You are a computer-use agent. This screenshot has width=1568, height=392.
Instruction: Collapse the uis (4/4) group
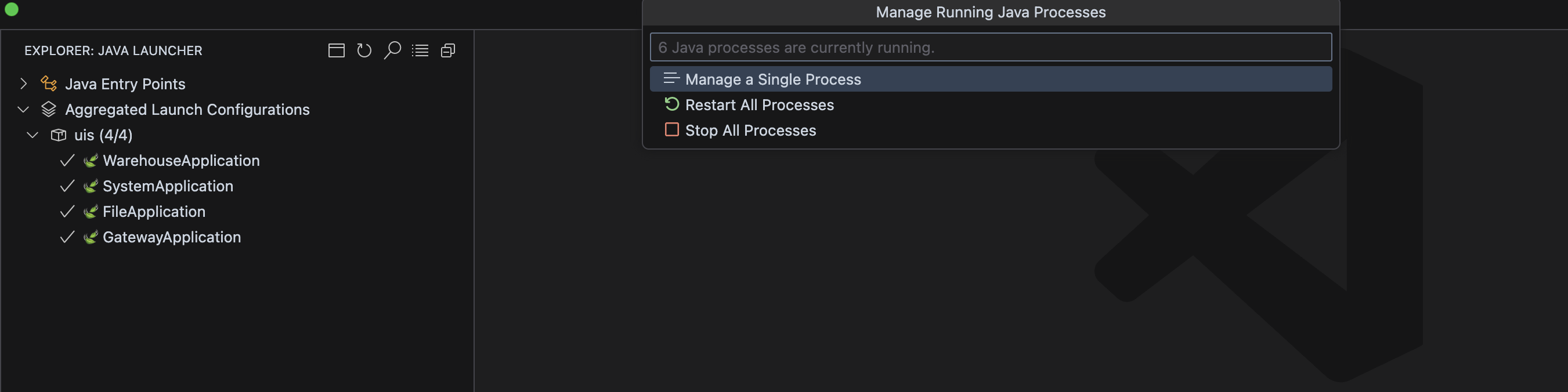33,135
